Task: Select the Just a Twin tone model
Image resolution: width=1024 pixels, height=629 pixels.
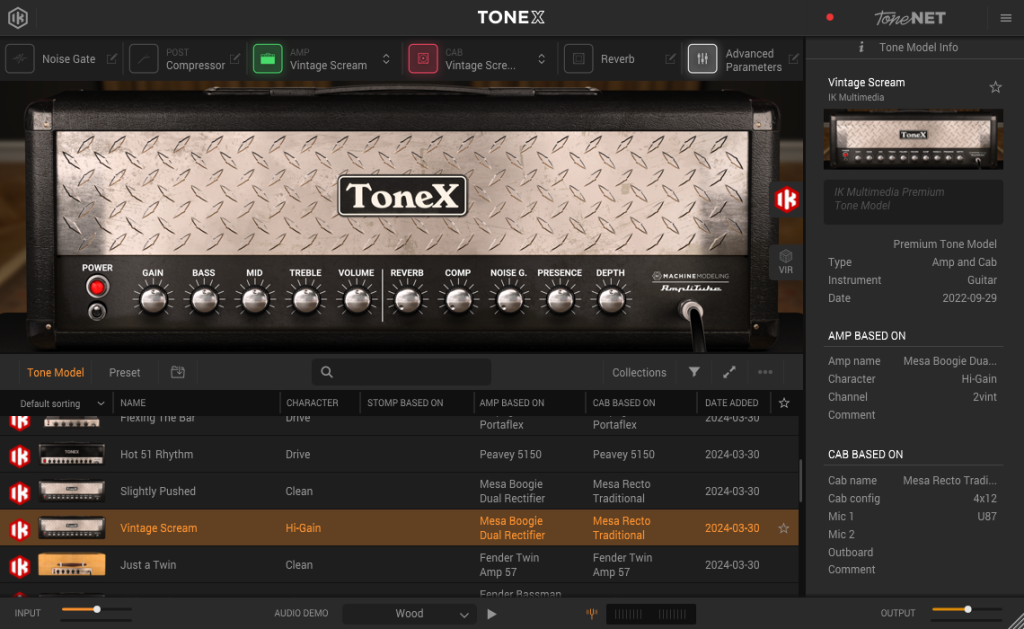Action: [x=399, y=565]
